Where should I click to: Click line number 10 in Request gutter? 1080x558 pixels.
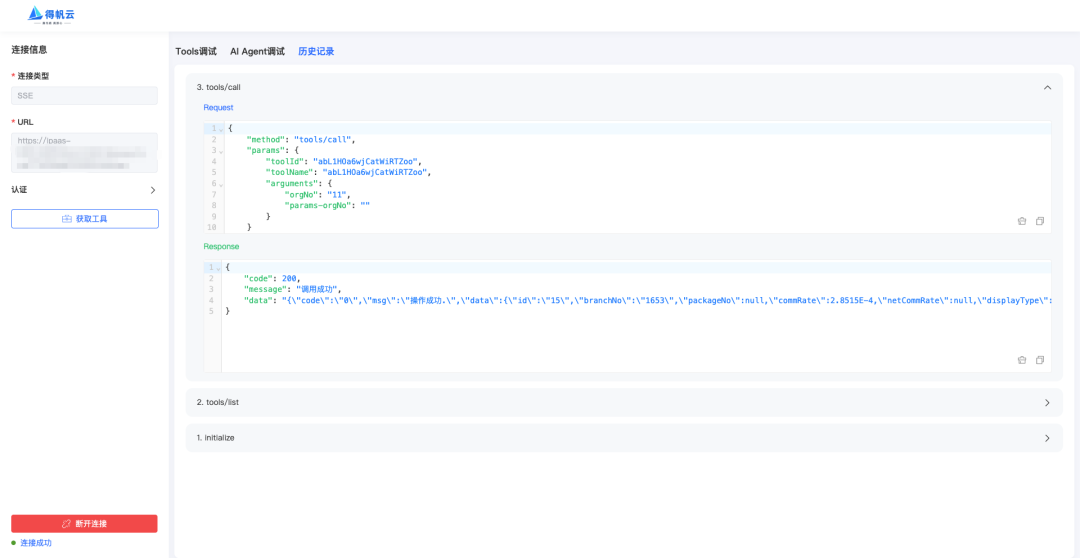(211, 227)
